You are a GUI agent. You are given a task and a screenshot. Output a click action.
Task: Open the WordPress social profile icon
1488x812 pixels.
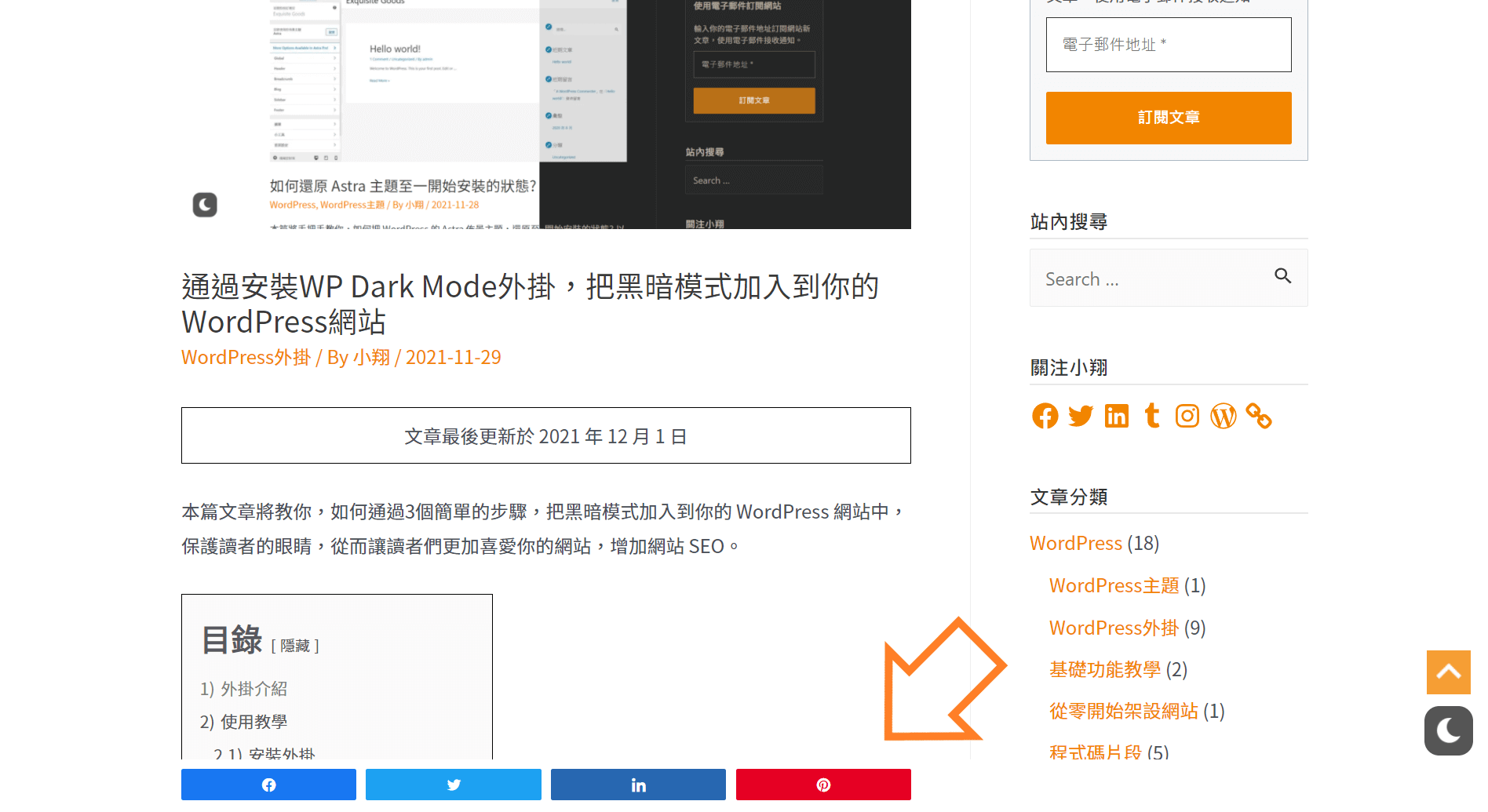coord(1224,416)
